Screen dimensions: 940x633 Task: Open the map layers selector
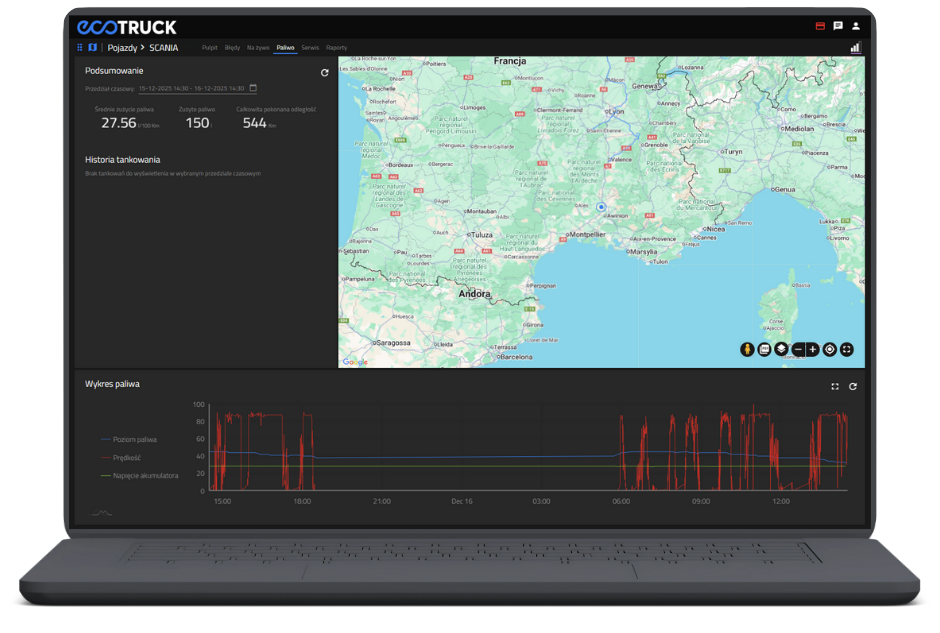pyautogui.click(x=781, y=349)
